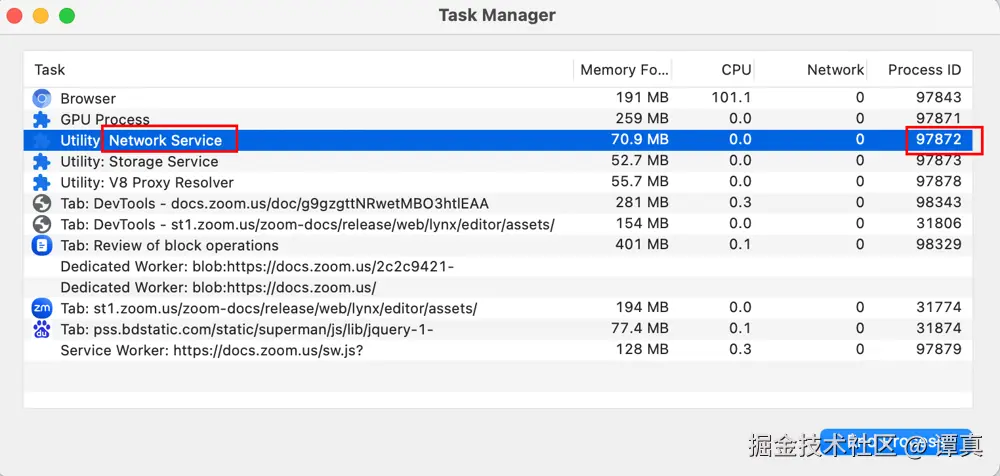Click the GPU Process puzzle icon
Screen dimensions: 1000x476
(x=41, y=119)
